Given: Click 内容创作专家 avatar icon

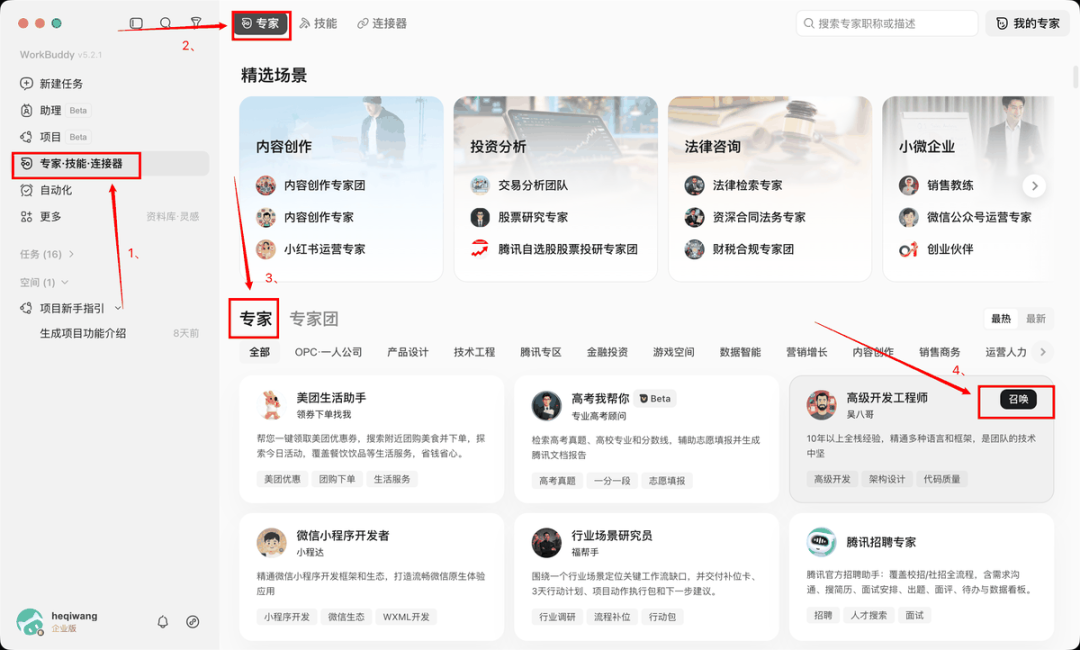Looking at the screenshot, I should click(266, 217).
